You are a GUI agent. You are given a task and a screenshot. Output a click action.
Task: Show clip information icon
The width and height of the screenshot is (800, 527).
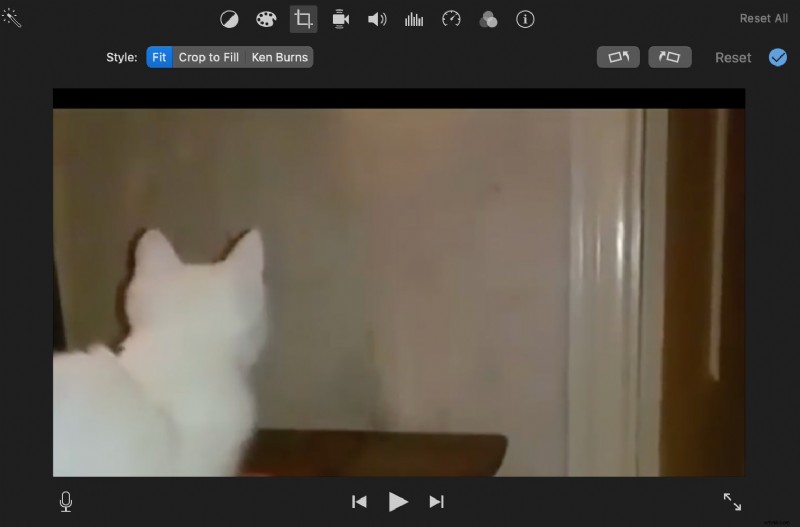click(x=526, y=19)
